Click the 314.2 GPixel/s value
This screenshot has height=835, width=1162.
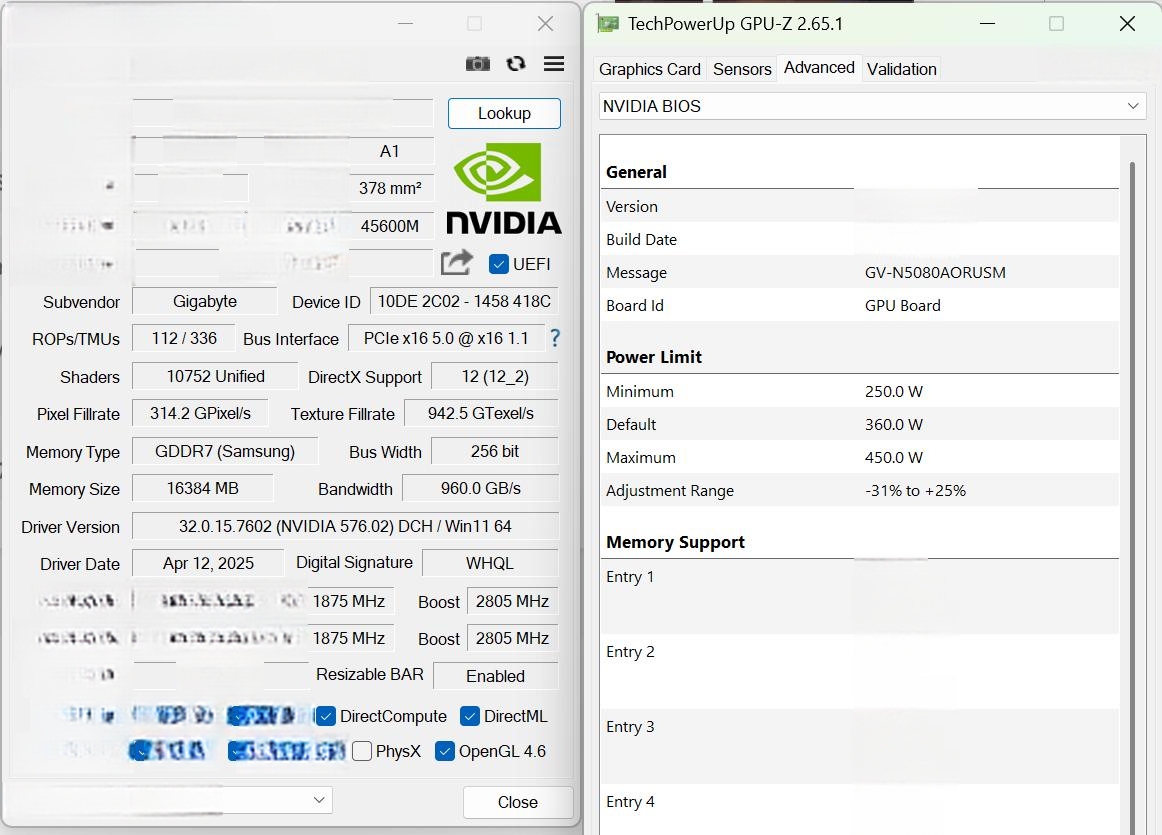[x=200, y=413]
